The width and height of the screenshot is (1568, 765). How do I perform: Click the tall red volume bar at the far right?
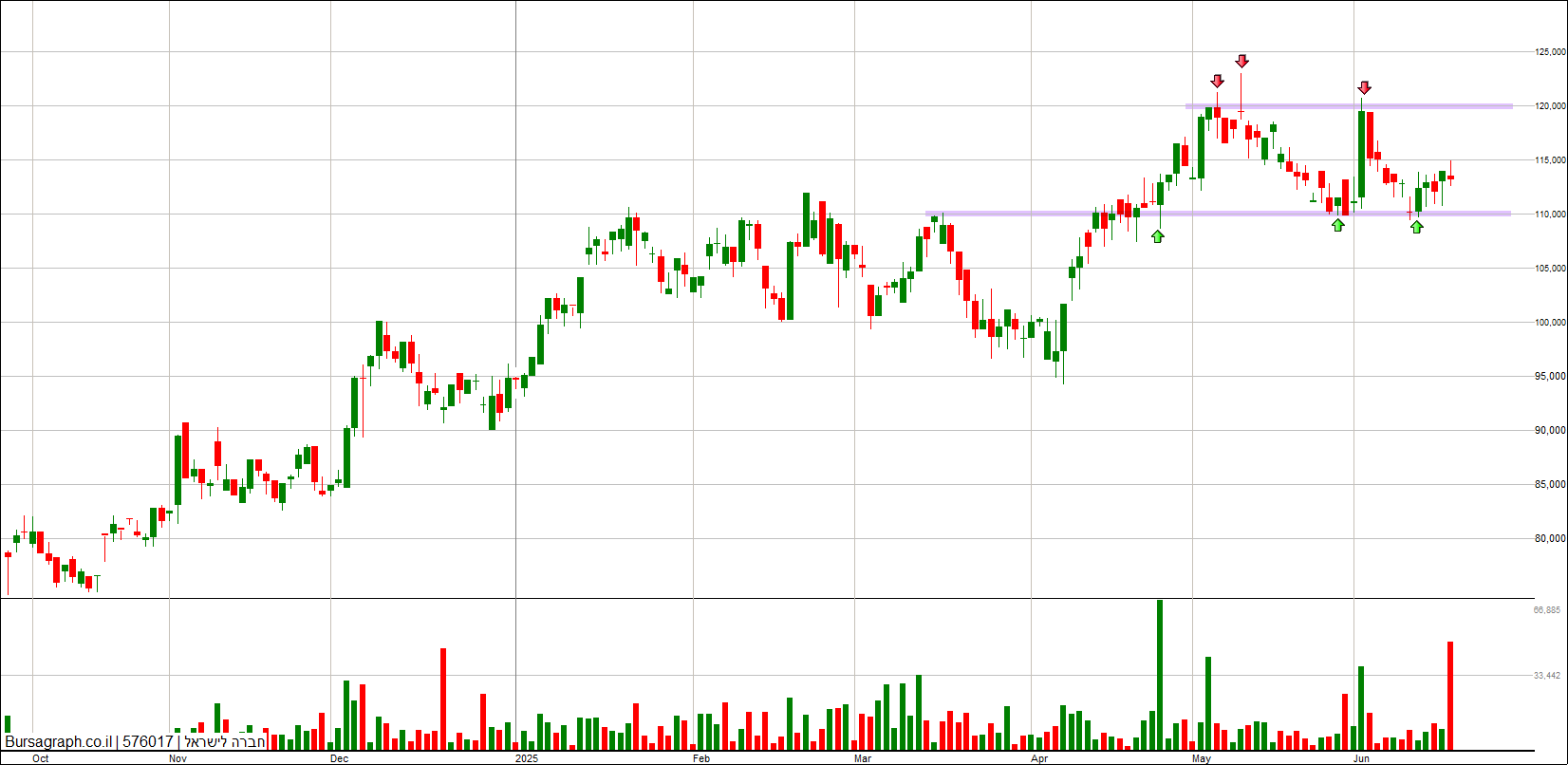(1450, 696)
